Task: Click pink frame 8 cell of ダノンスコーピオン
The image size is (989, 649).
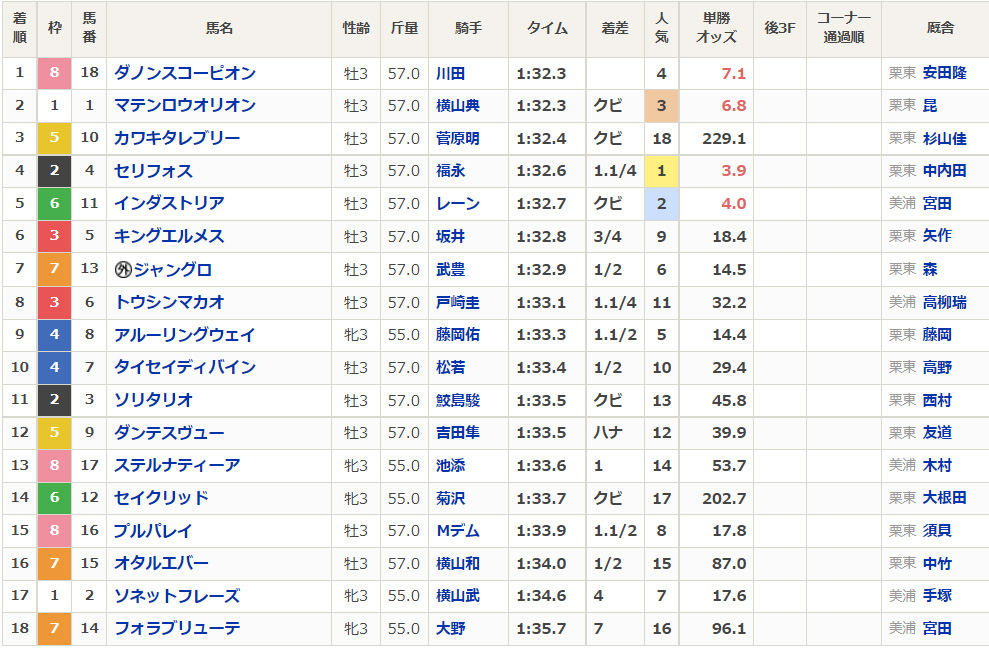Action: (54, 73)
